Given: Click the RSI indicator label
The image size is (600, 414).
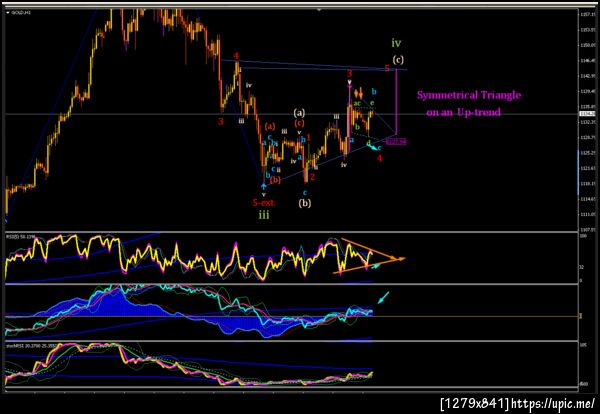Looking at the screenshot, I should click(20, 237).
